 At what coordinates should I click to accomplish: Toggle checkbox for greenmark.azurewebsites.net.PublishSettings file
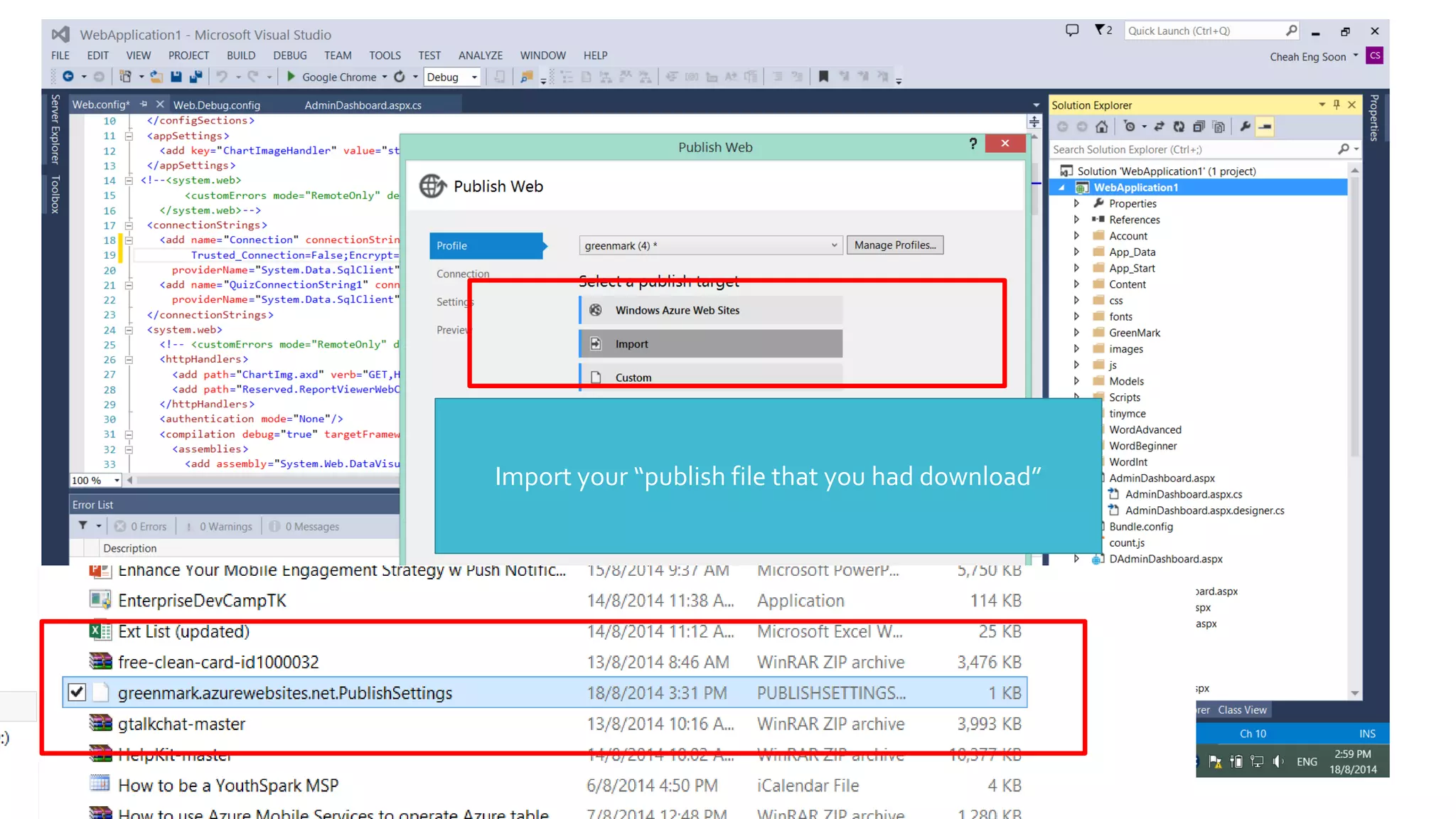point(77,692)
